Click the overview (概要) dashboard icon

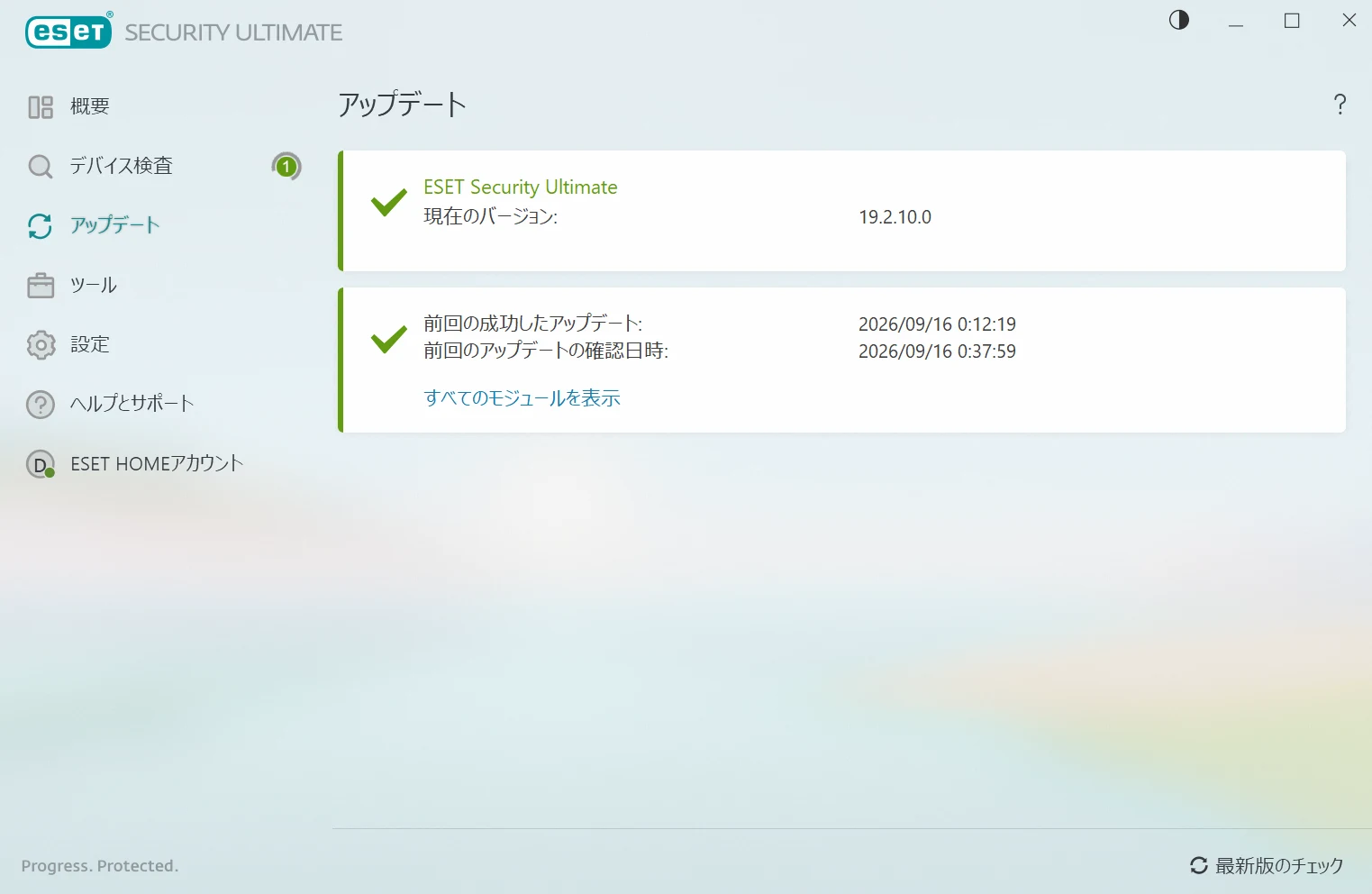tap(41, 107)
